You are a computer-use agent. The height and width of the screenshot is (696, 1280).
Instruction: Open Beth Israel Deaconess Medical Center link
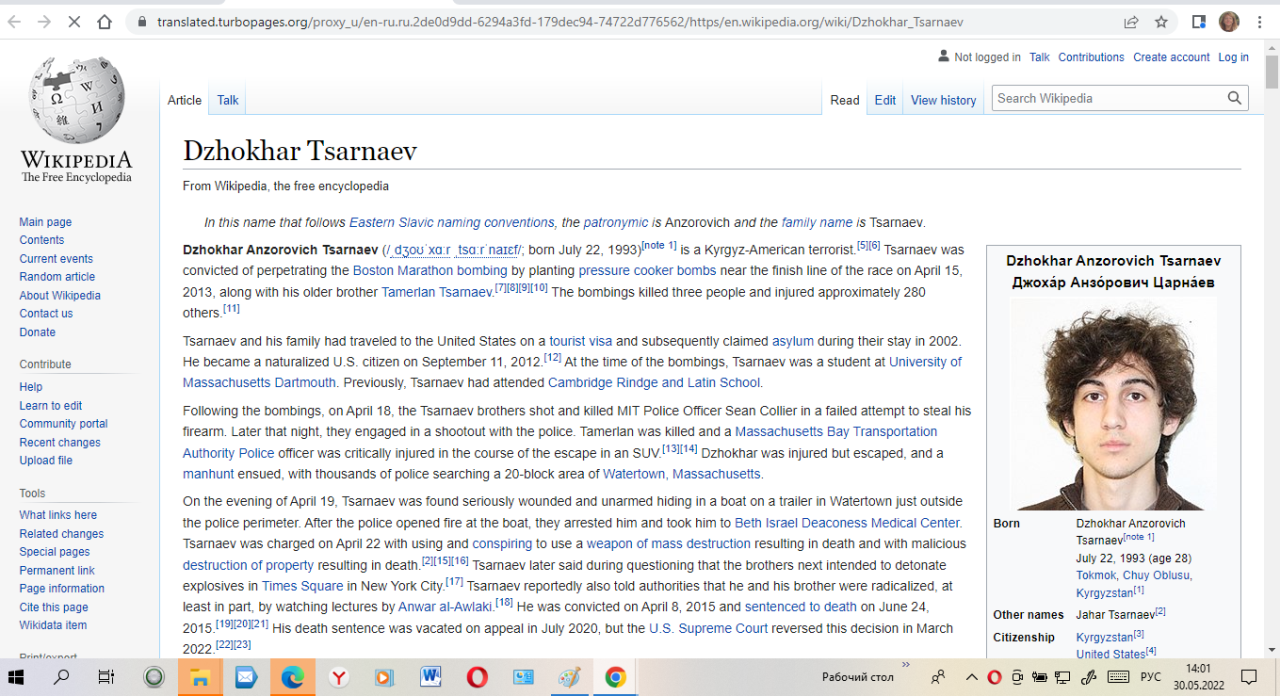pos(847,522)
